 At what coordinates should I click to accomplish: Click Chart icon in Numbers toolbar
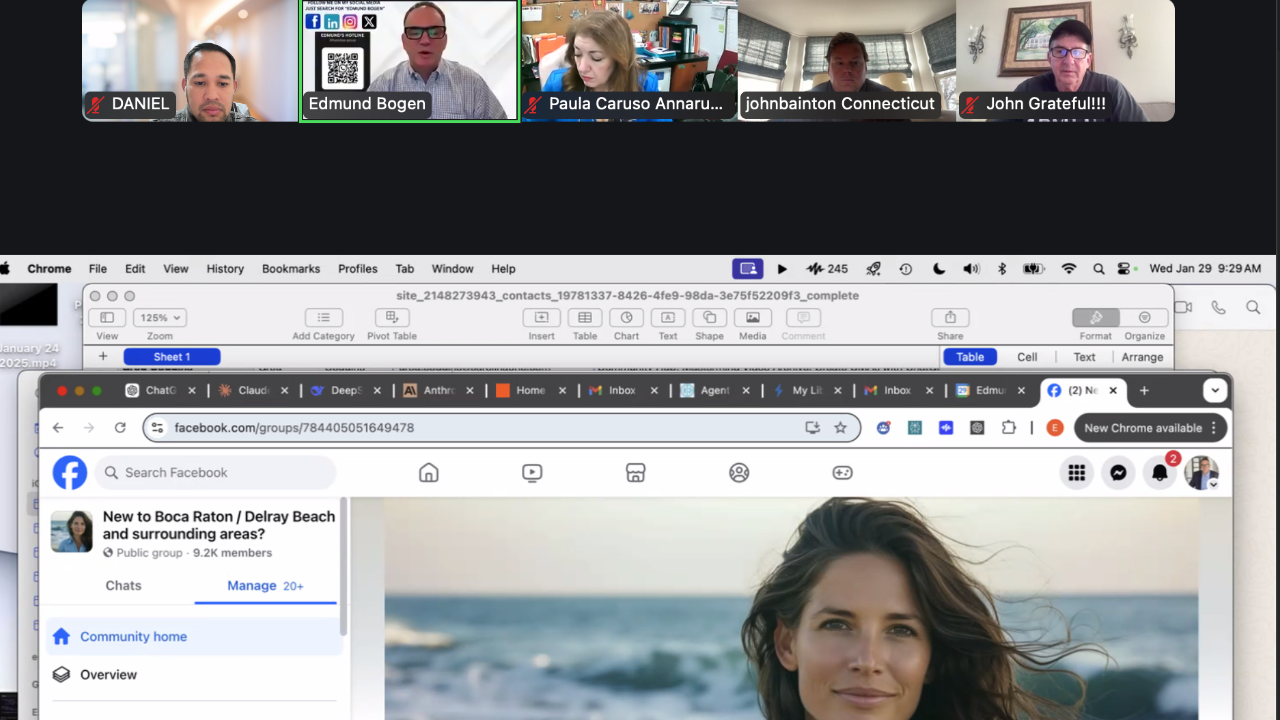[626, 318]
